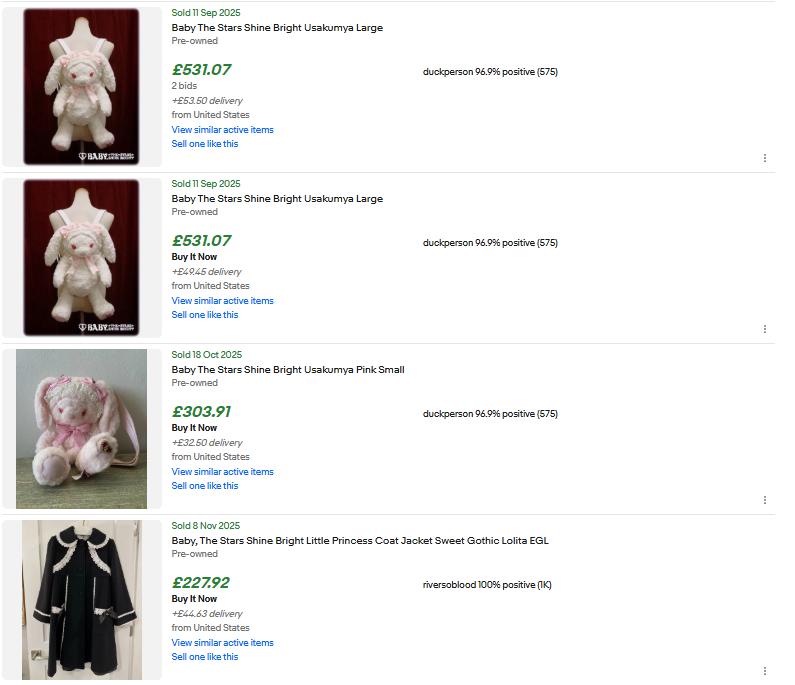This screenshot has height=685, width=795.
Task: Open title of Usakumya Large with 2 bids
Action: pyautogui.click(x=277, y=28)
